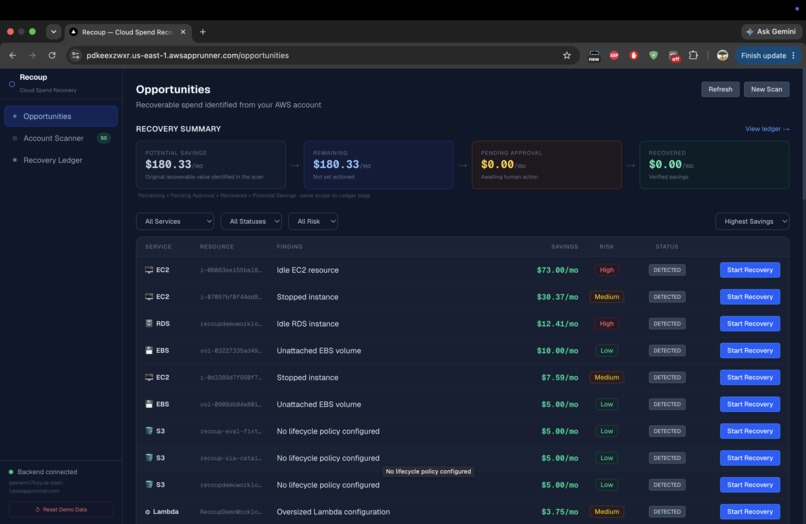Viewport: 806px width, 524px height.
Task: Click the Reset Demo Data button
Action: point(61,510)
